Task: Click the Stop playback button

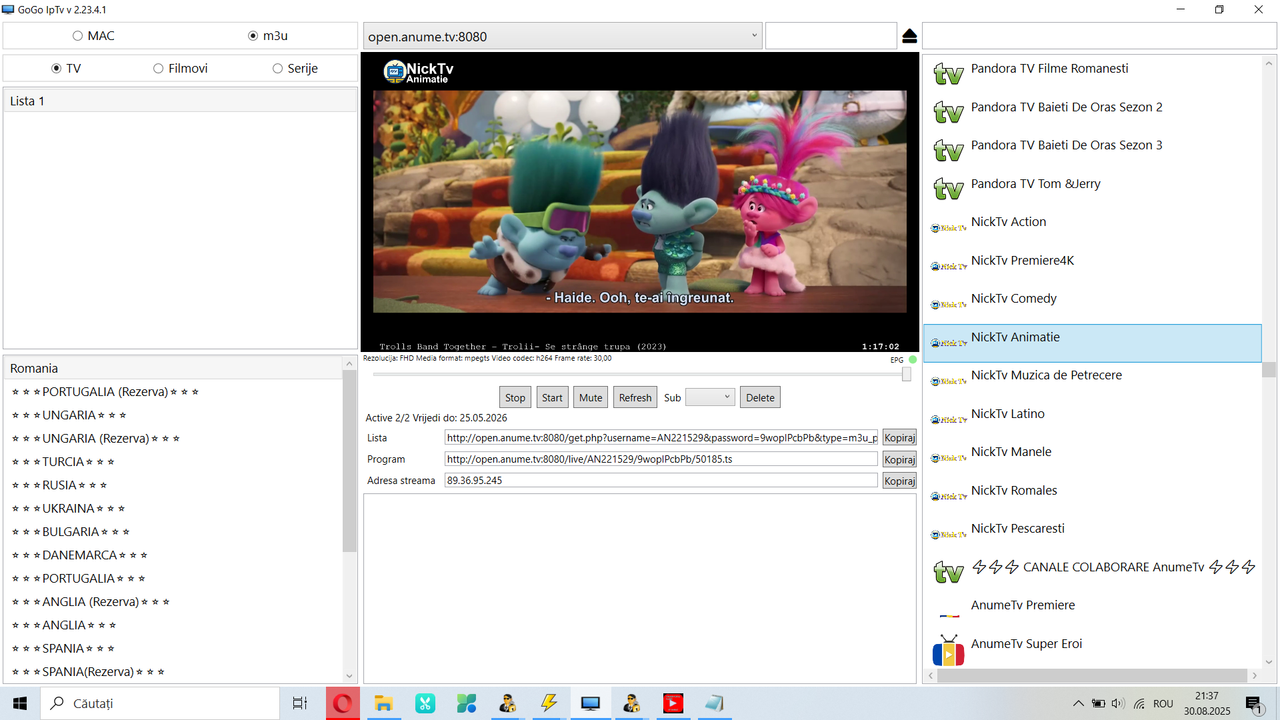Action: click(515, 397)
